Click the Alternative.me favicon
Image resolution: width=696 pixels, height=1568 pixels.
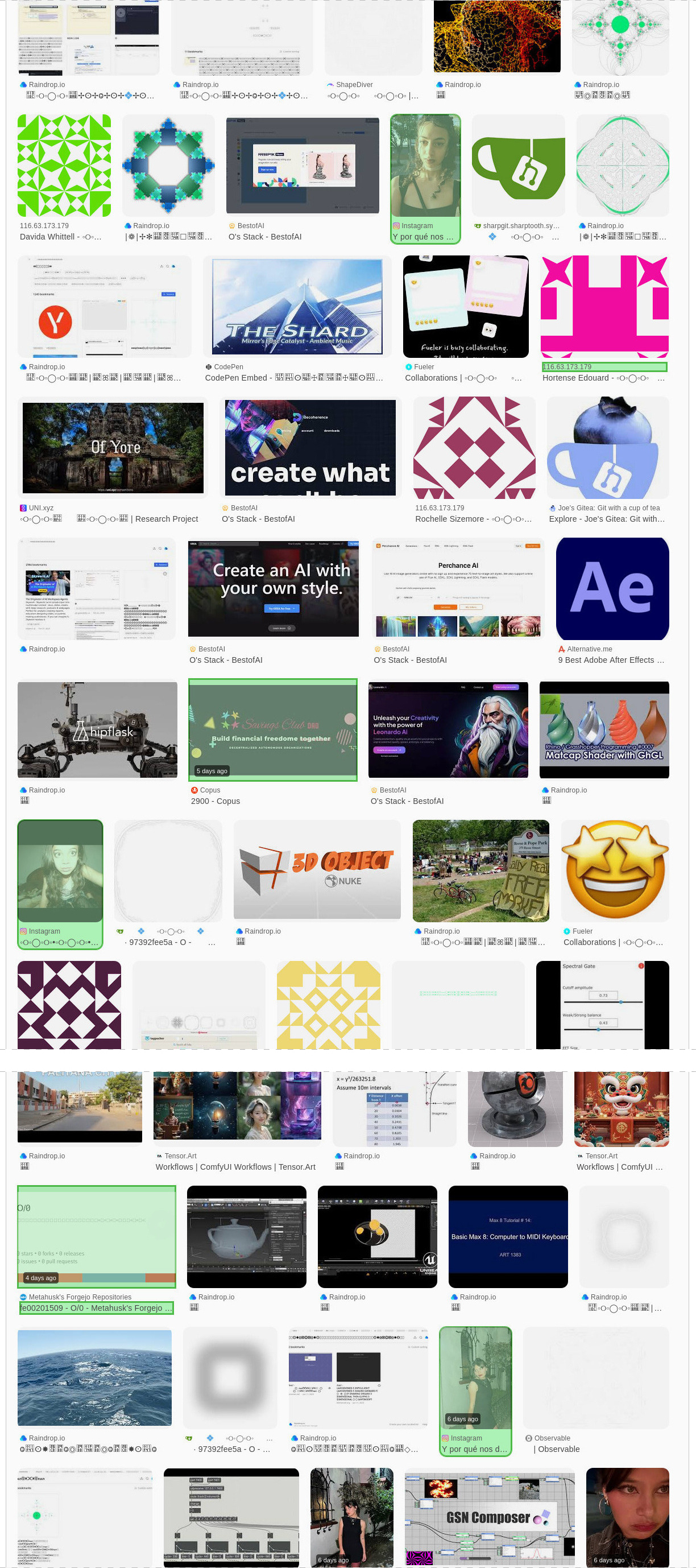coord(562,649)
